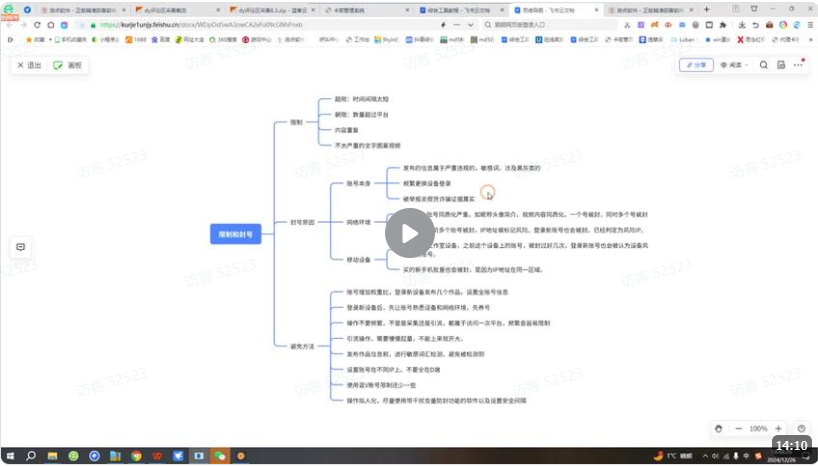Screen dimensions: 818x467
Task: Open the 阅读 mode dropdown
Action: point(733,65)
